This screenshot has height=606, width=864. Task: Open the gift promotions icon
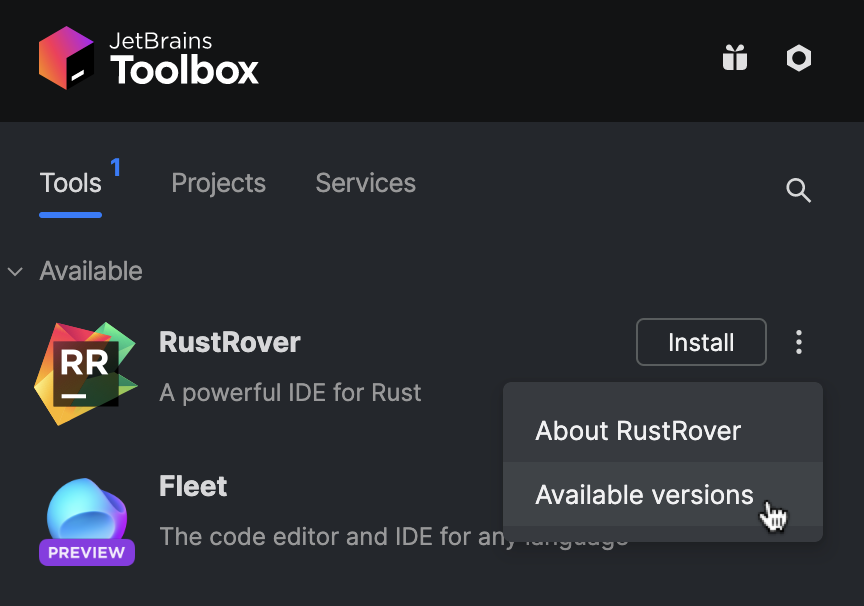tap(735, 58)
